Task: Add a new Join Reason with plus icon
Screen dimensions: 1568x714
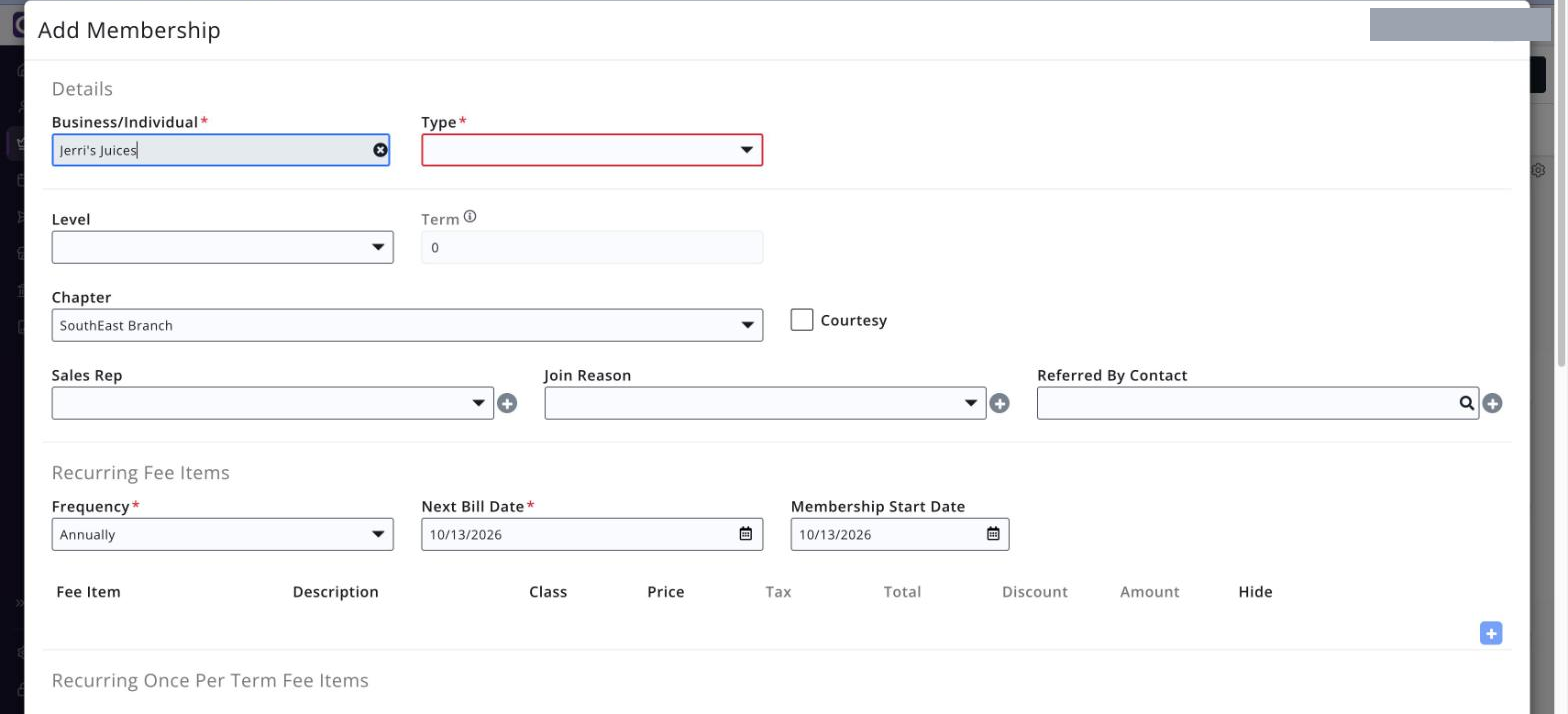Action: [x=999, y=404]
